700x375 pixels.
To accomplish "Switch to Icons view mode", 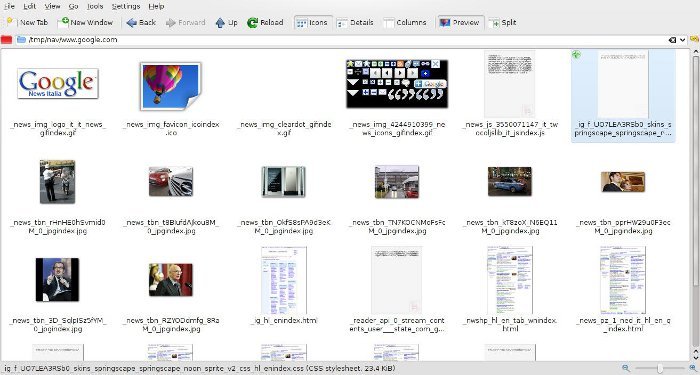I will [x=312, y=22].
